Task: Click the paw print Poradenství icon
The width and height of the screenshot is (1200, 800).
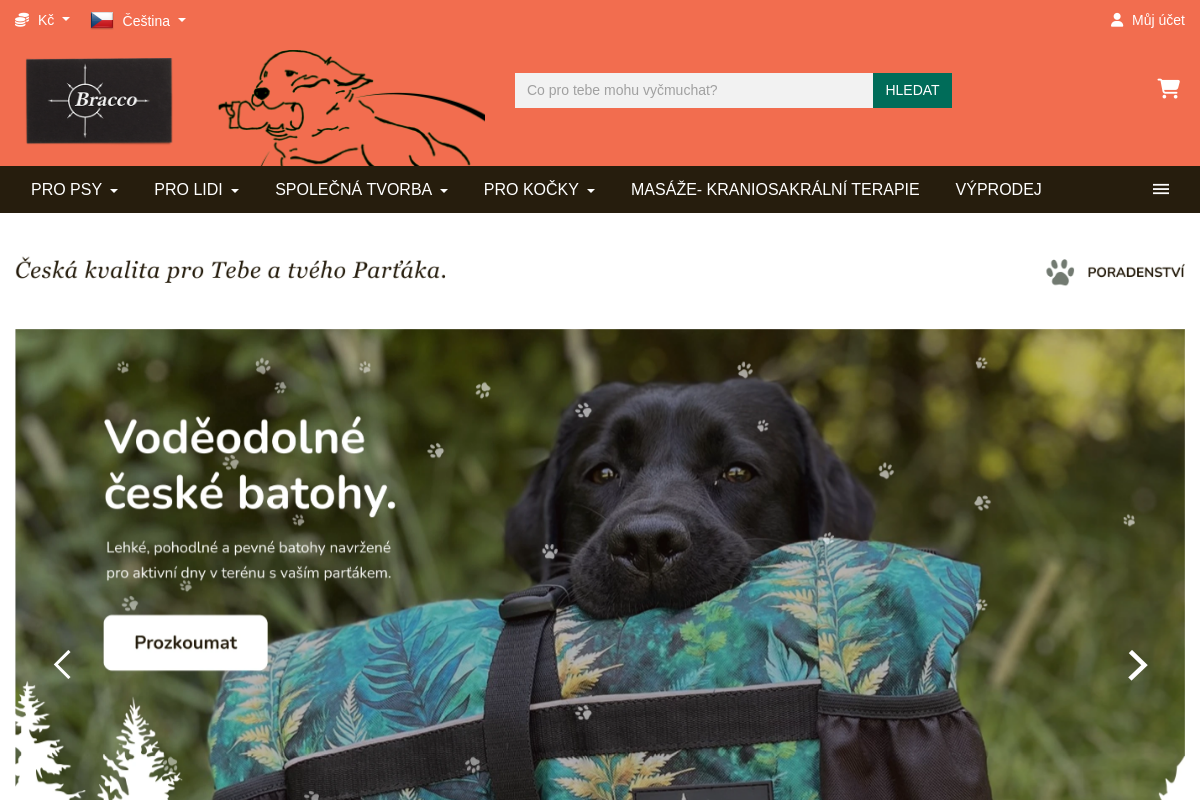Action: point(1060,272)
